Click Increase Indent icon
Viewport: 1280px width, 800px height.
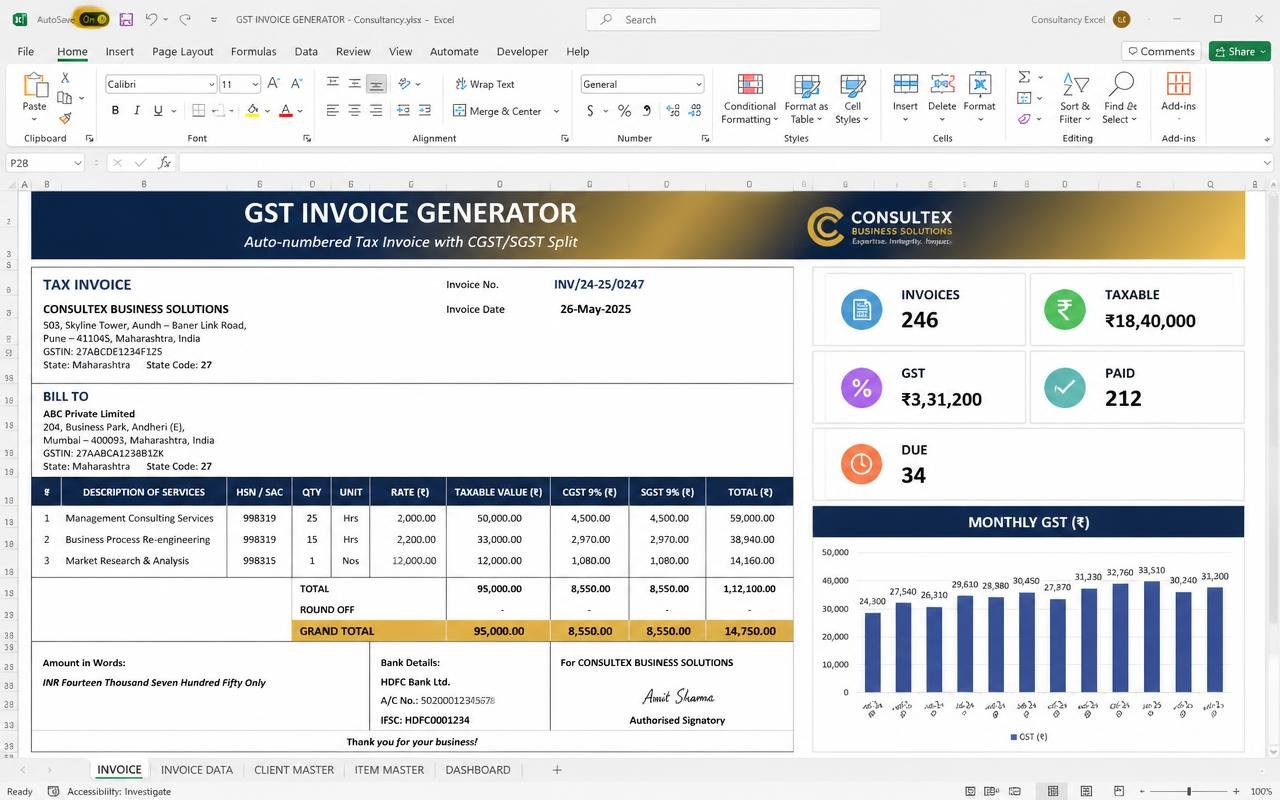(425, 110)
